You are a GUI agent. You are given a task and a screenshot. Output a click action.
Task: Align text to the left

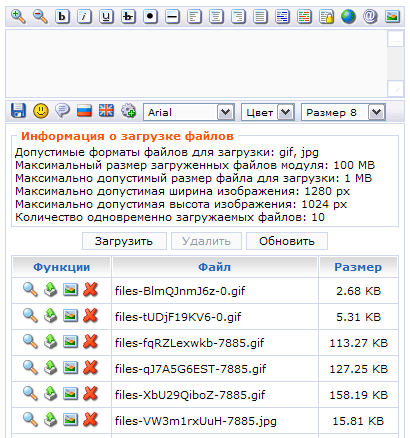click(x=194, y=16)
